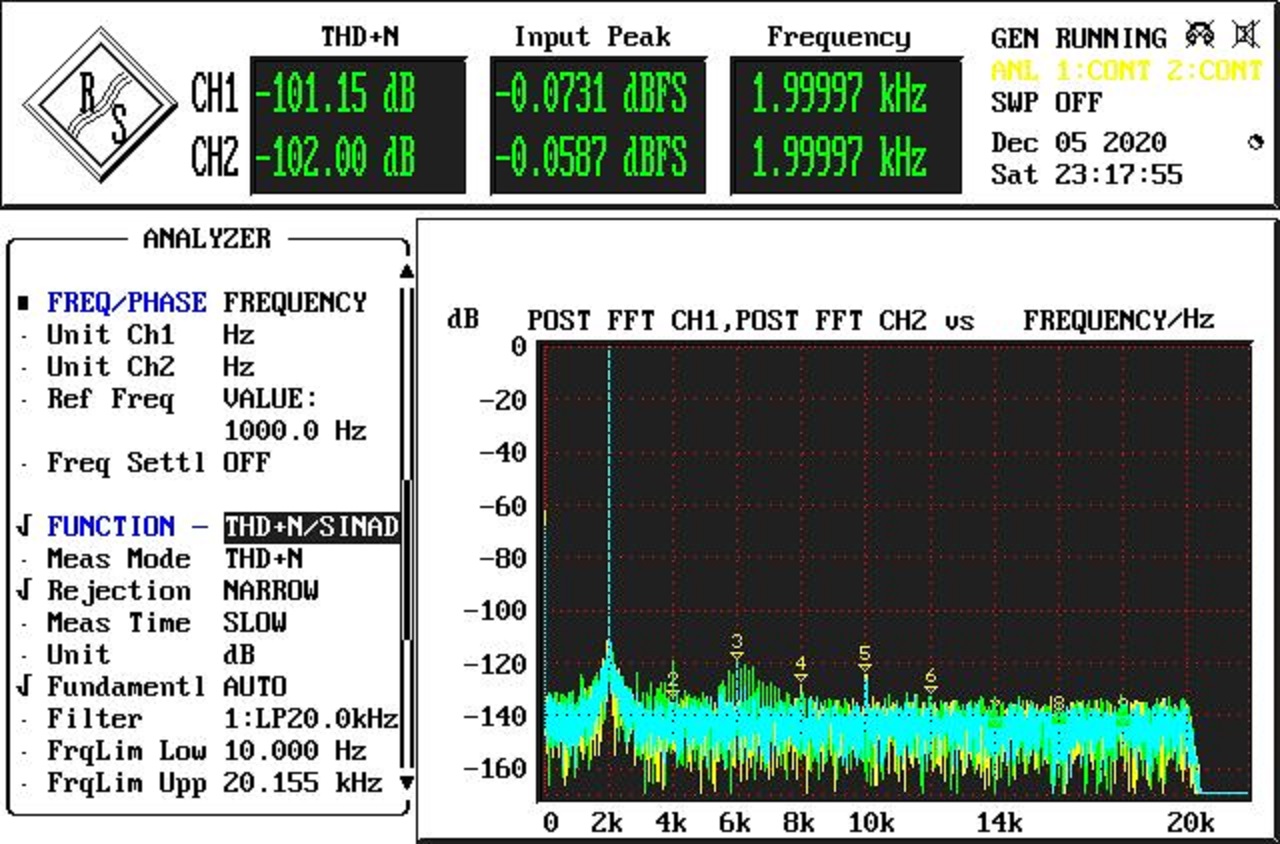Select harmonic marker 5 on the spectrum
The image size is (1280, 844).
[x=865, y=660]
